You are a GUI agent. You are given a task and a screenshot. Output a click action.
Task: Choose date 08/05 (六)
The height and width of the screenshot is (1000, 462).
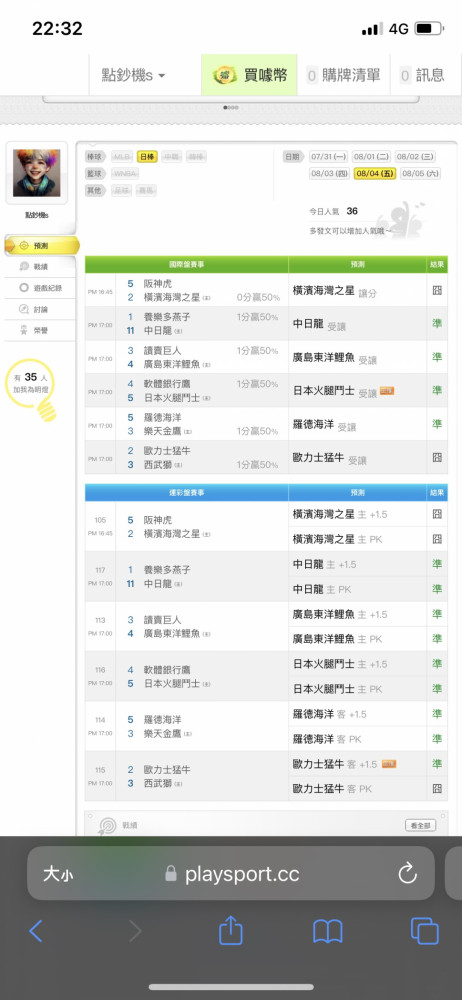[421, 173]
